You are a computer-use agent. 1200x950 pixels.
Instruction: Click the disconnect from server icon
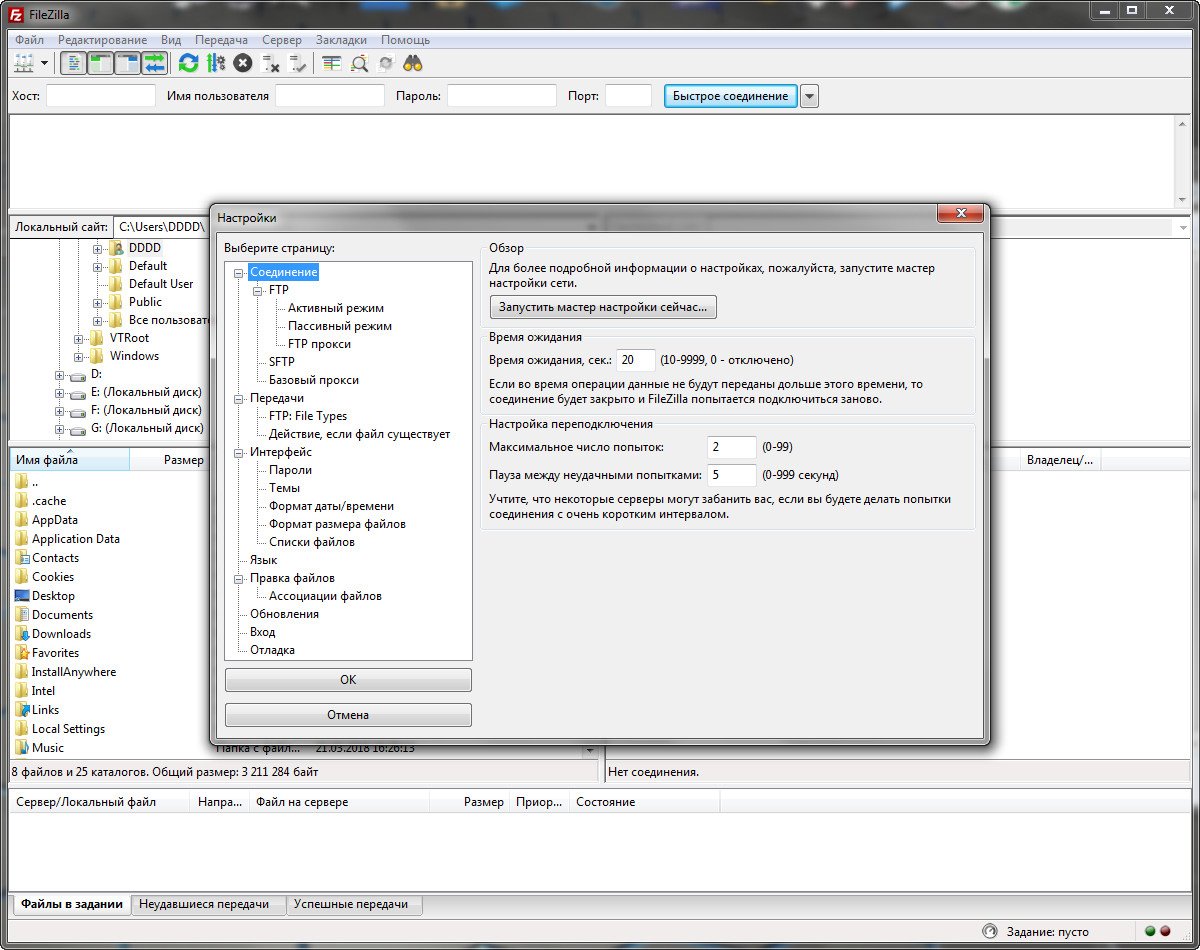pos(270,63)
